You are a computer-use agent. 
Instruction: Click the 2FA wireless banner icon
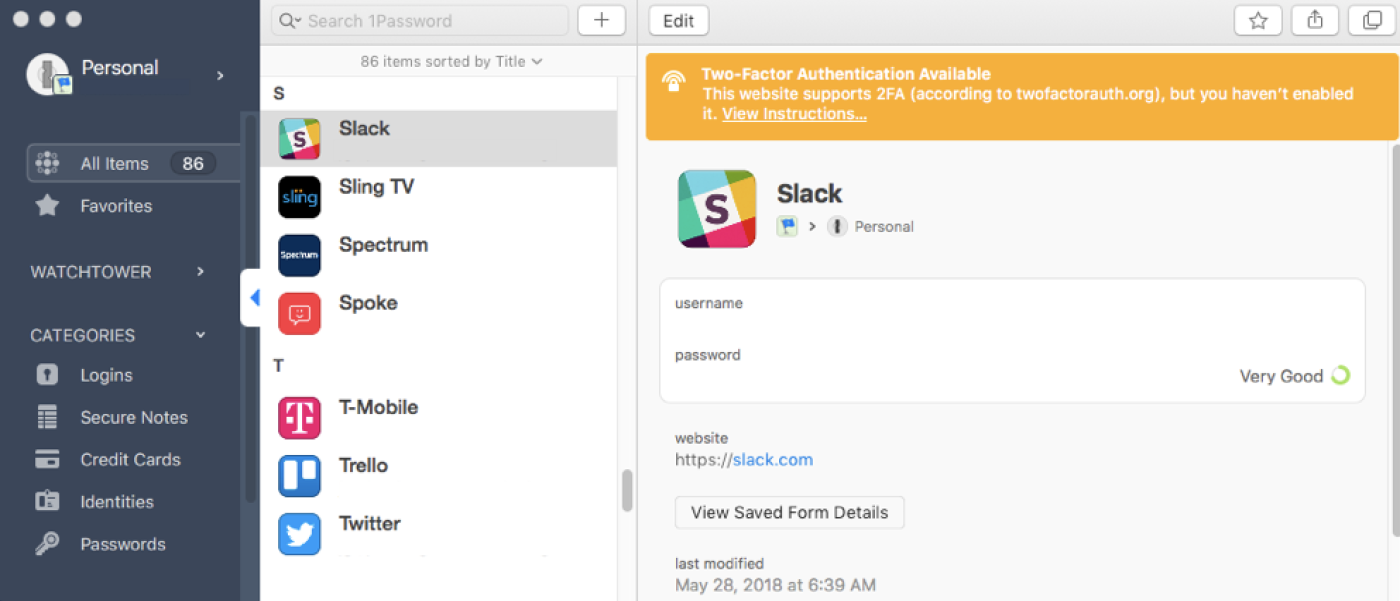(675, 81)
